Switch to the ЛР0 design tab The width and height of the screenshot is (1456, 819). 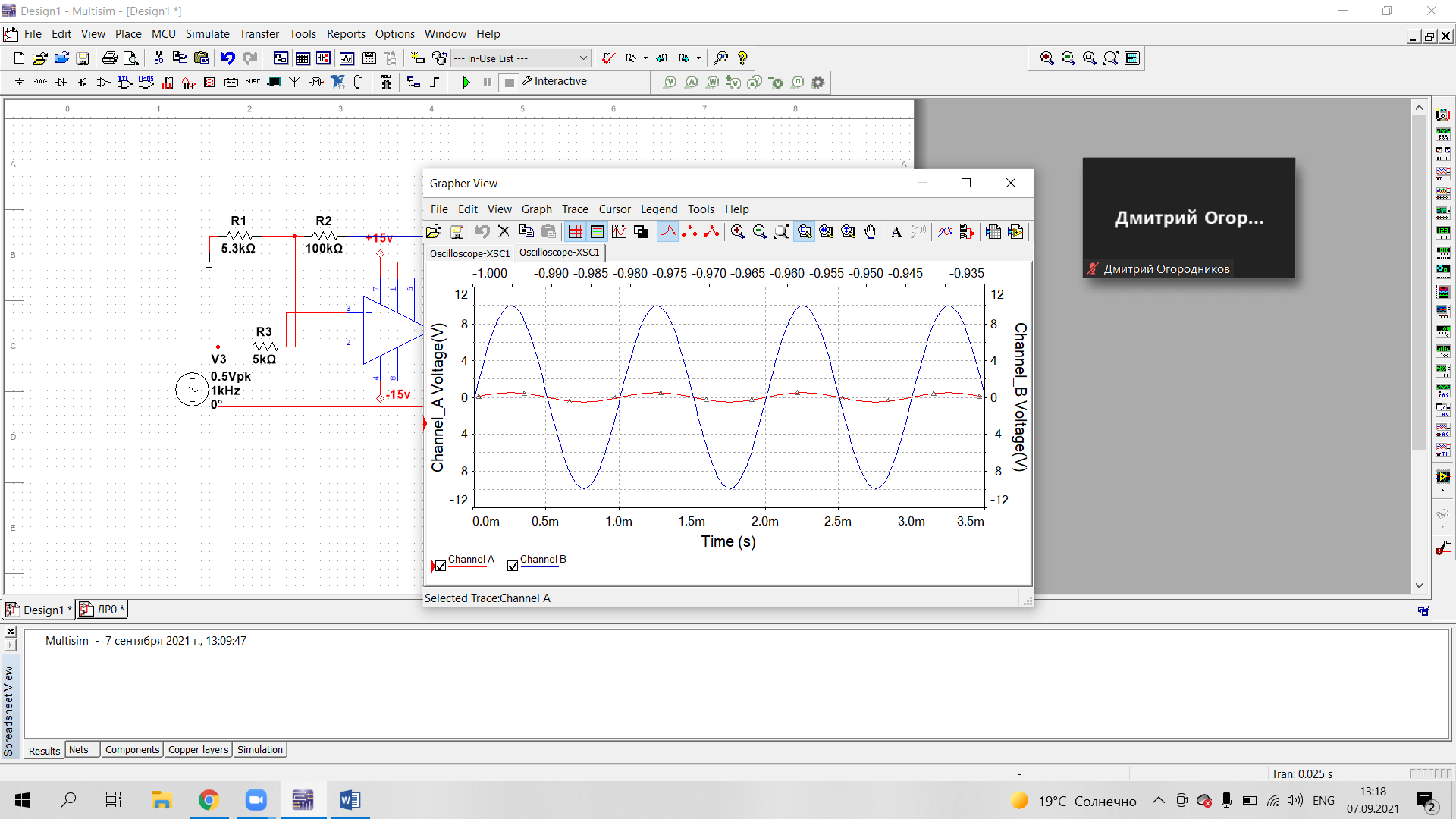click(x=102, y=609)
